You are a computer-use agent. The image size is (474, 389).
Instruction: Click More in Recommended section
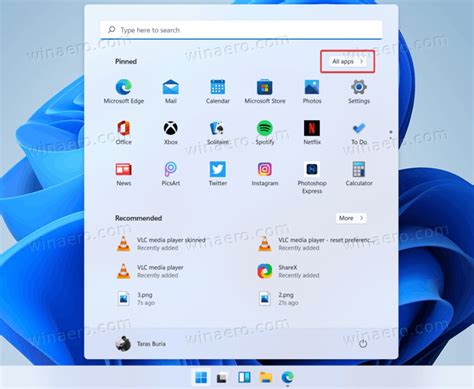pos(351,218)
